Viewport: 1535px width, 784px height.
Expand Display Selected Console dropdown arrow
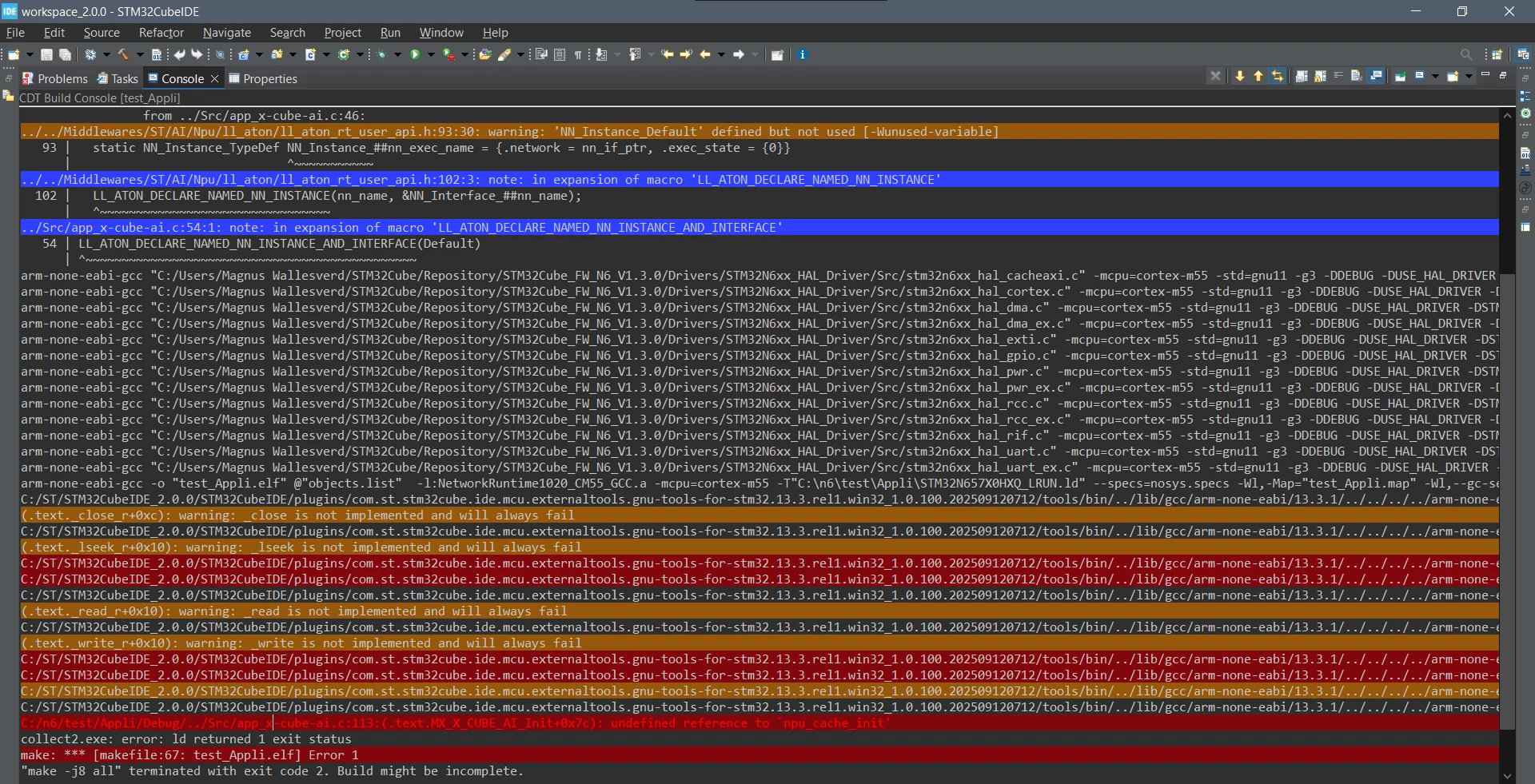(1435, 76)
